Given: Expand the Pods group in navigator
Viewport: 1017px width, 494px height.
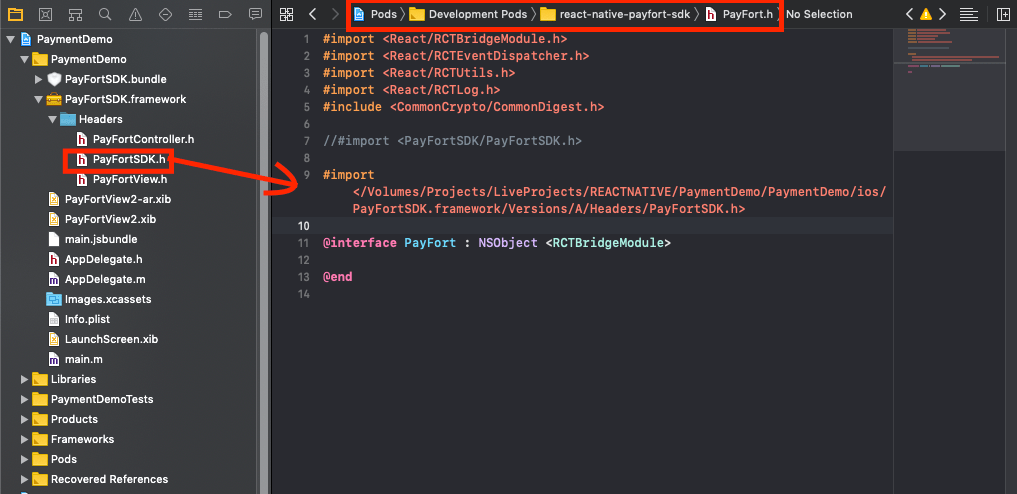Looking at the screenshot, I should pos(25,459).
